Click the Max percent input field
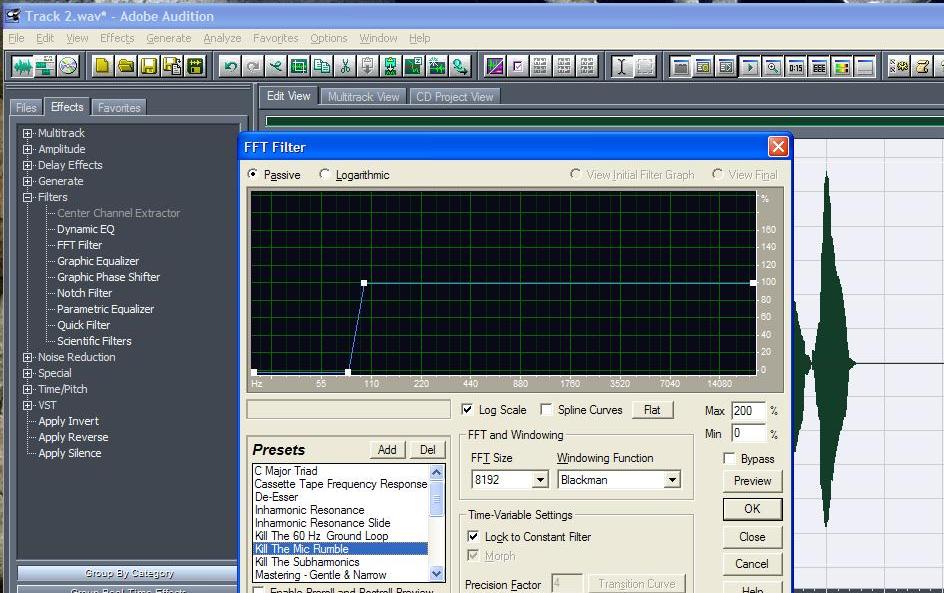 (748, 411)
